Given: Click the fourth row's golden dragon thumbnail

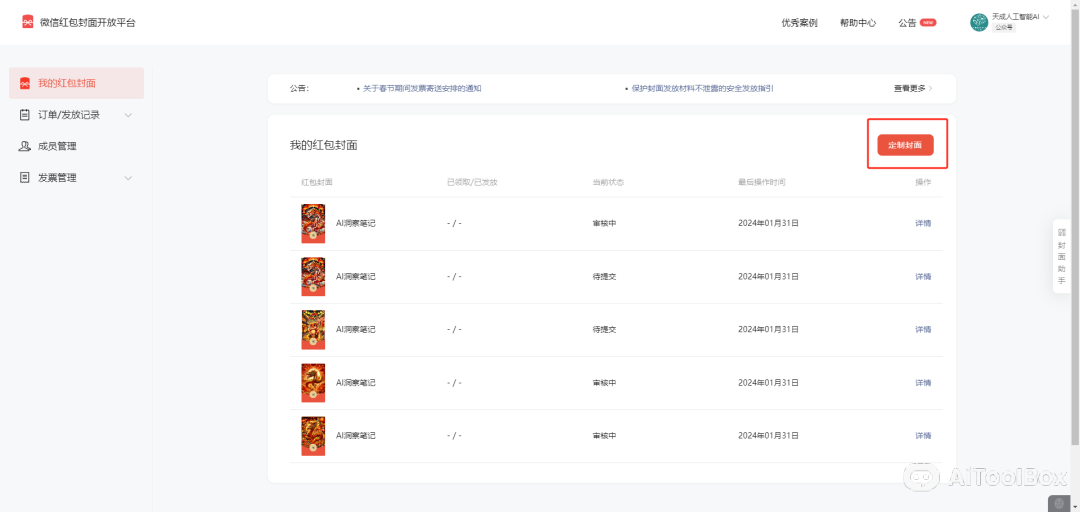Looking at the screenshot, I should tap(313, 383).
